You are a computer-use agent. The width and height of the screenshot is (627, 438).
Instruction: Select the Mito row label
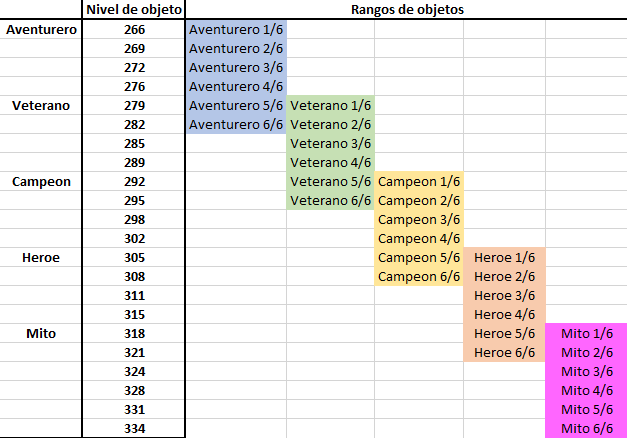click(x=41, y=334)
